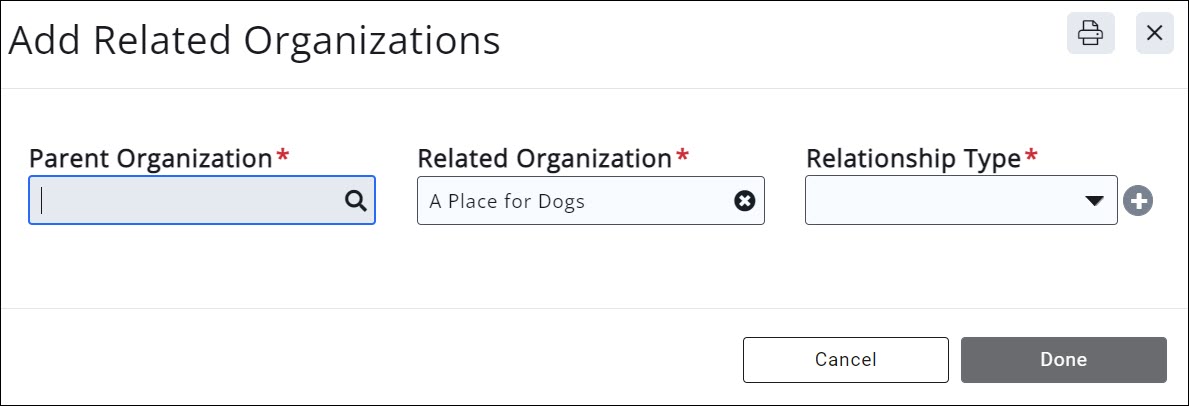Expand the Relationship Type dropdown arrow

coord(1095,201)
